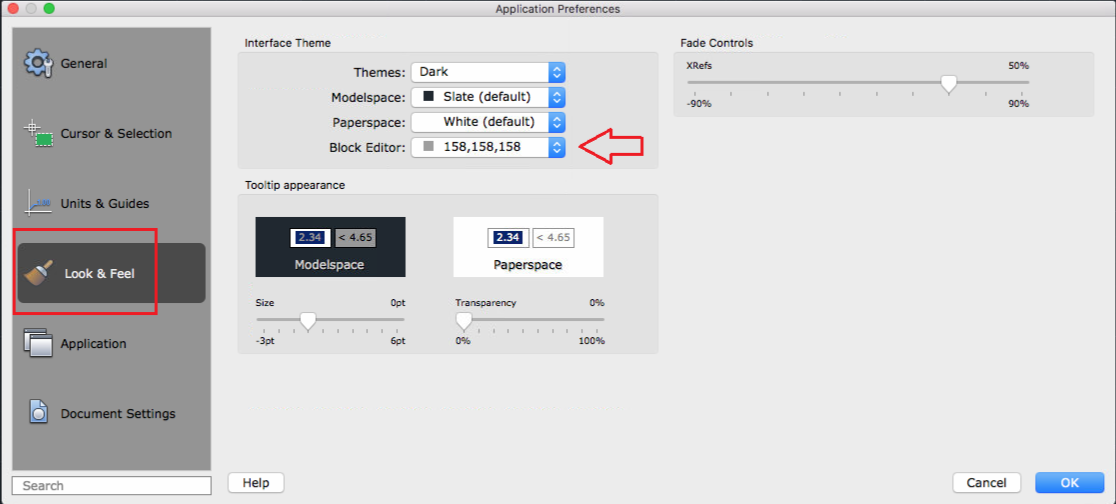Select the Modelspace tooltip preview

330,247
